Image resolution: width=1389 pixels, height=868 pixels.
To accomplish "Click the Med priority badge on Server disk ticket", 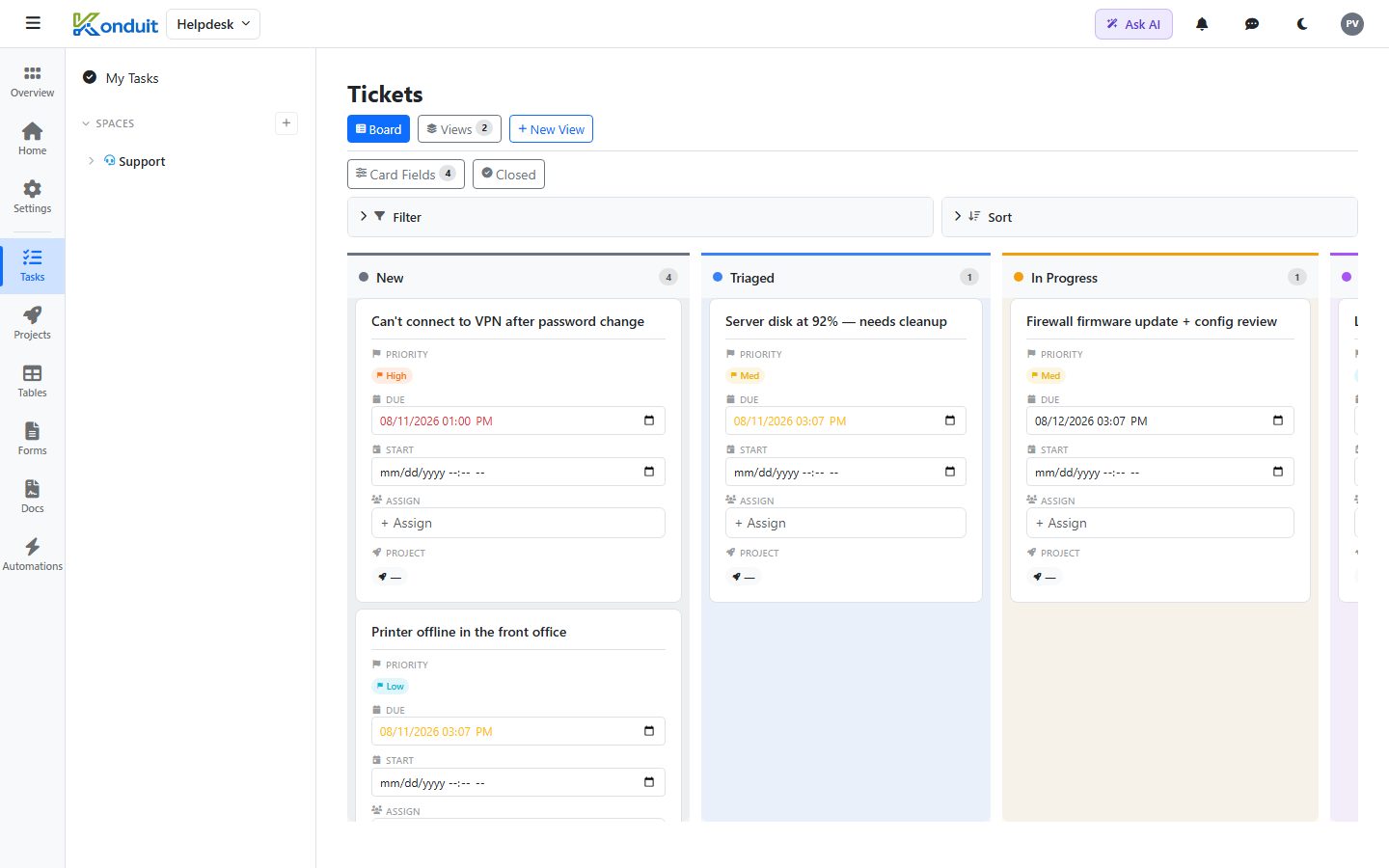I will tap(745, 376).
